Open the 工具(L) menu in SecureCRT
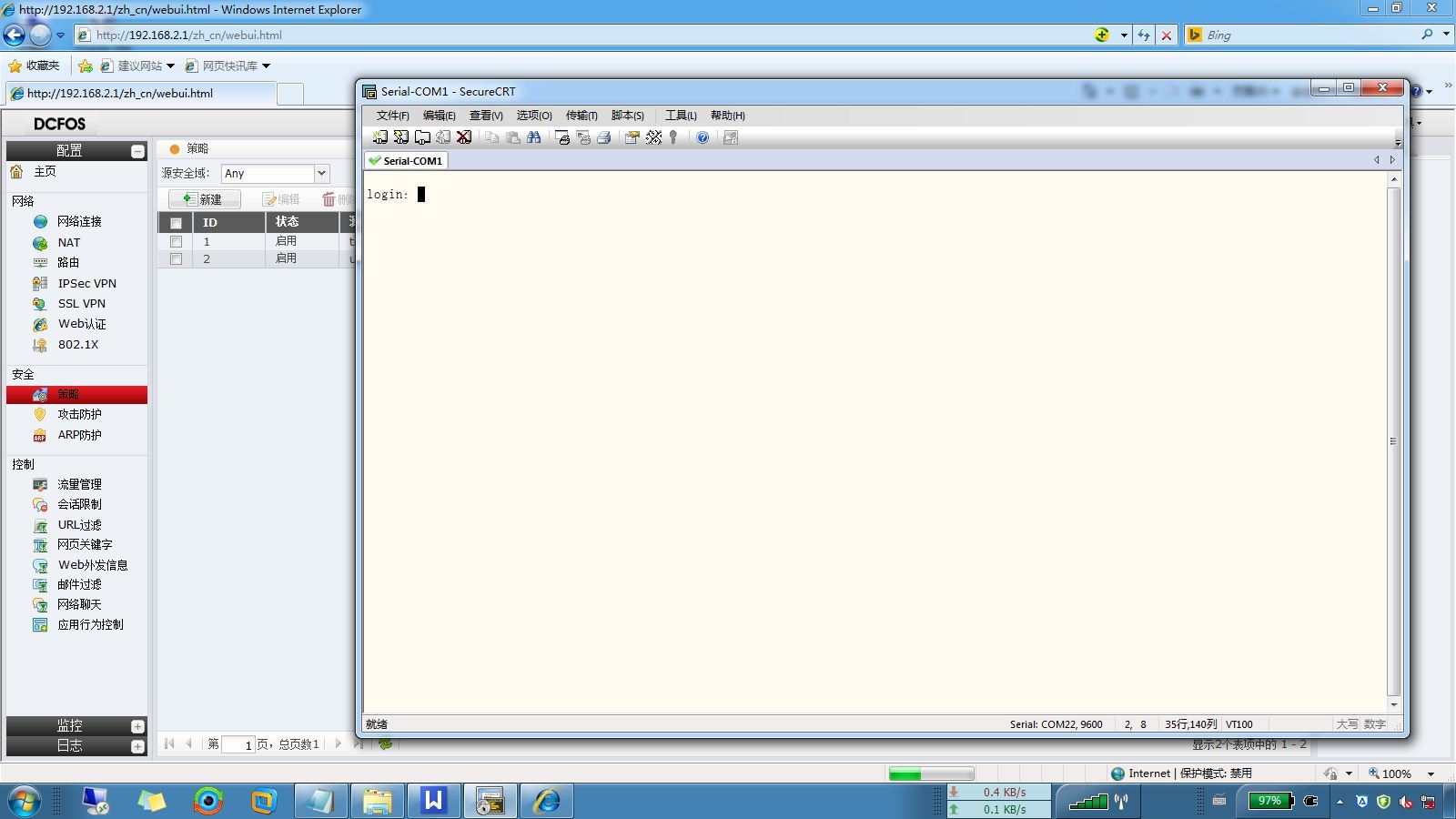The width and height of the screenshot is (1456, 819). (x=681, y=116)
